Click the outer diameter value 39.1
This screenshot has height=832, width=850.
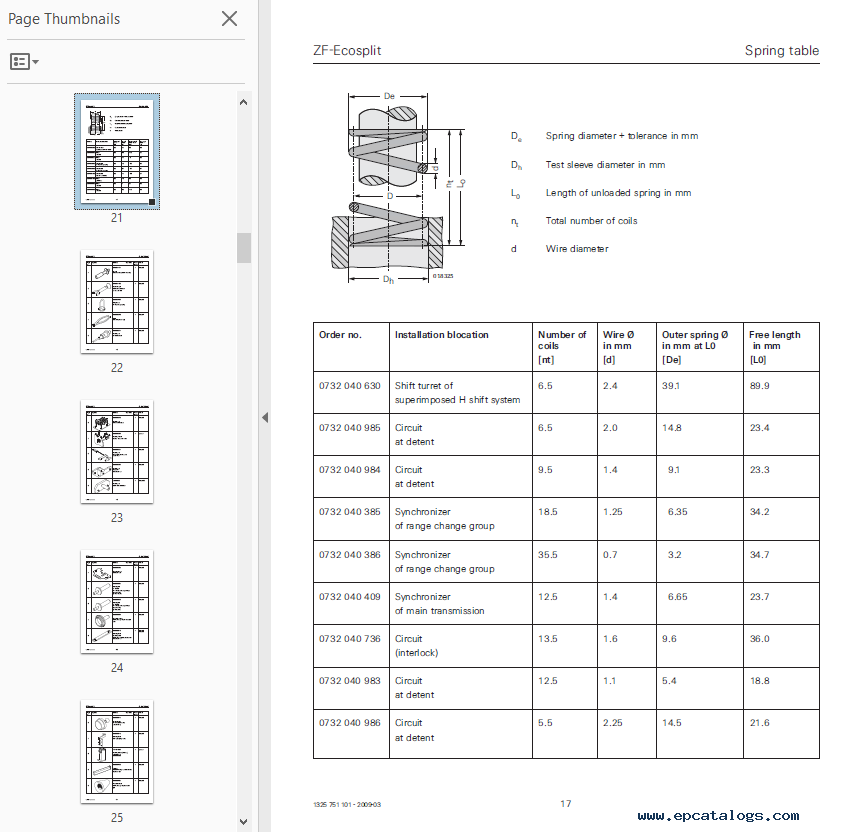tap(671, 386)
